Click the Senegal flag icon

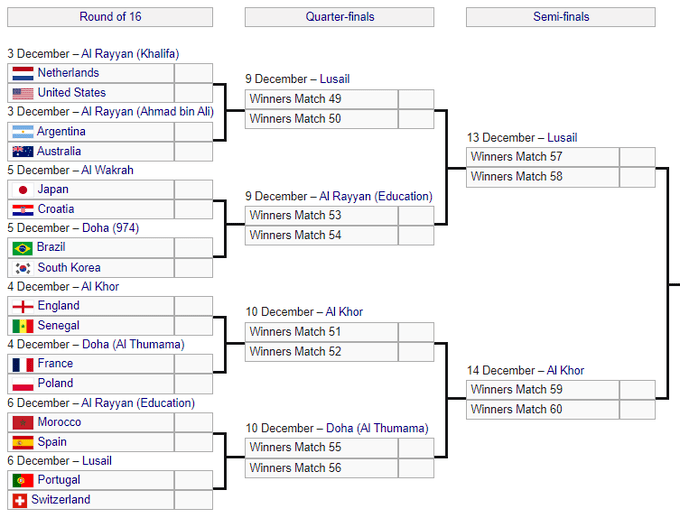pyautogui.click(x=23, y=326)
